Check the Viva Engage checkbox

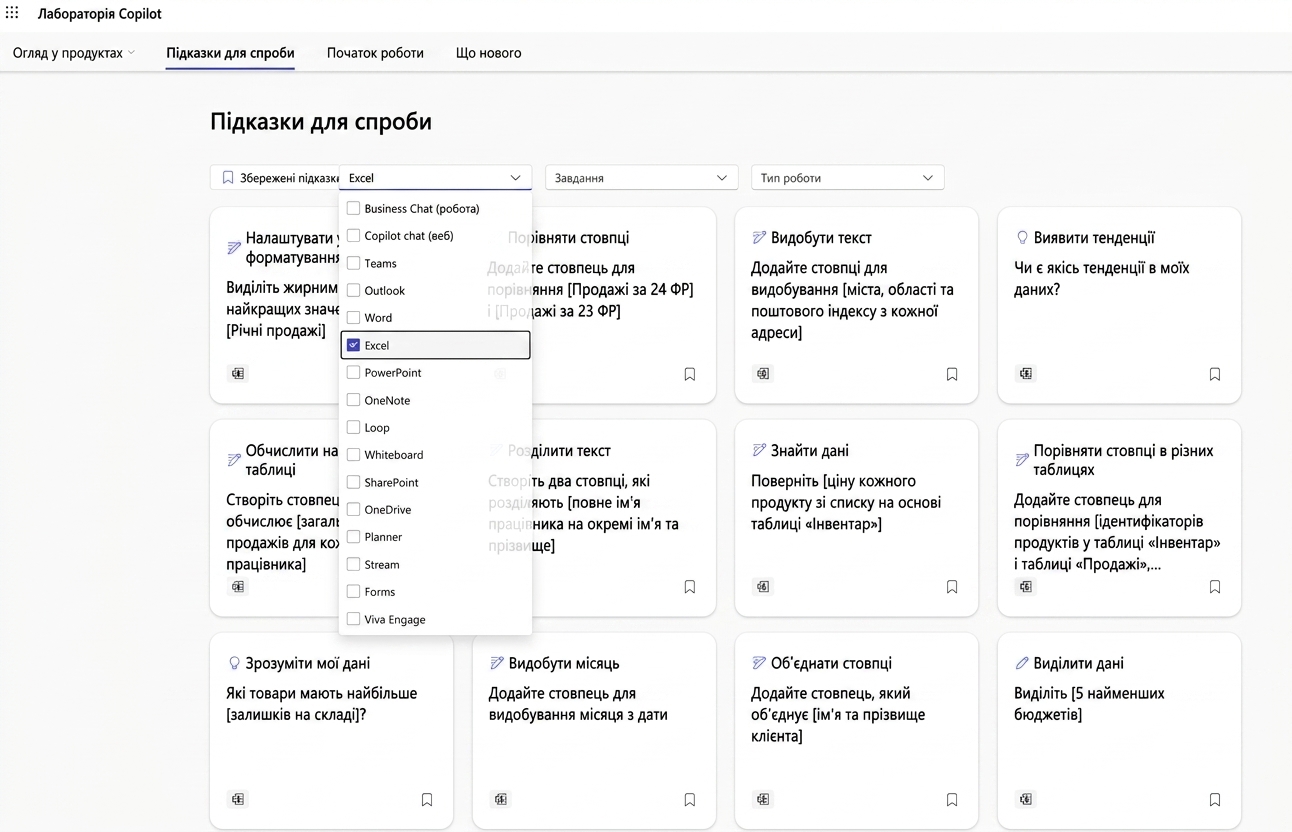coord(353,619)
